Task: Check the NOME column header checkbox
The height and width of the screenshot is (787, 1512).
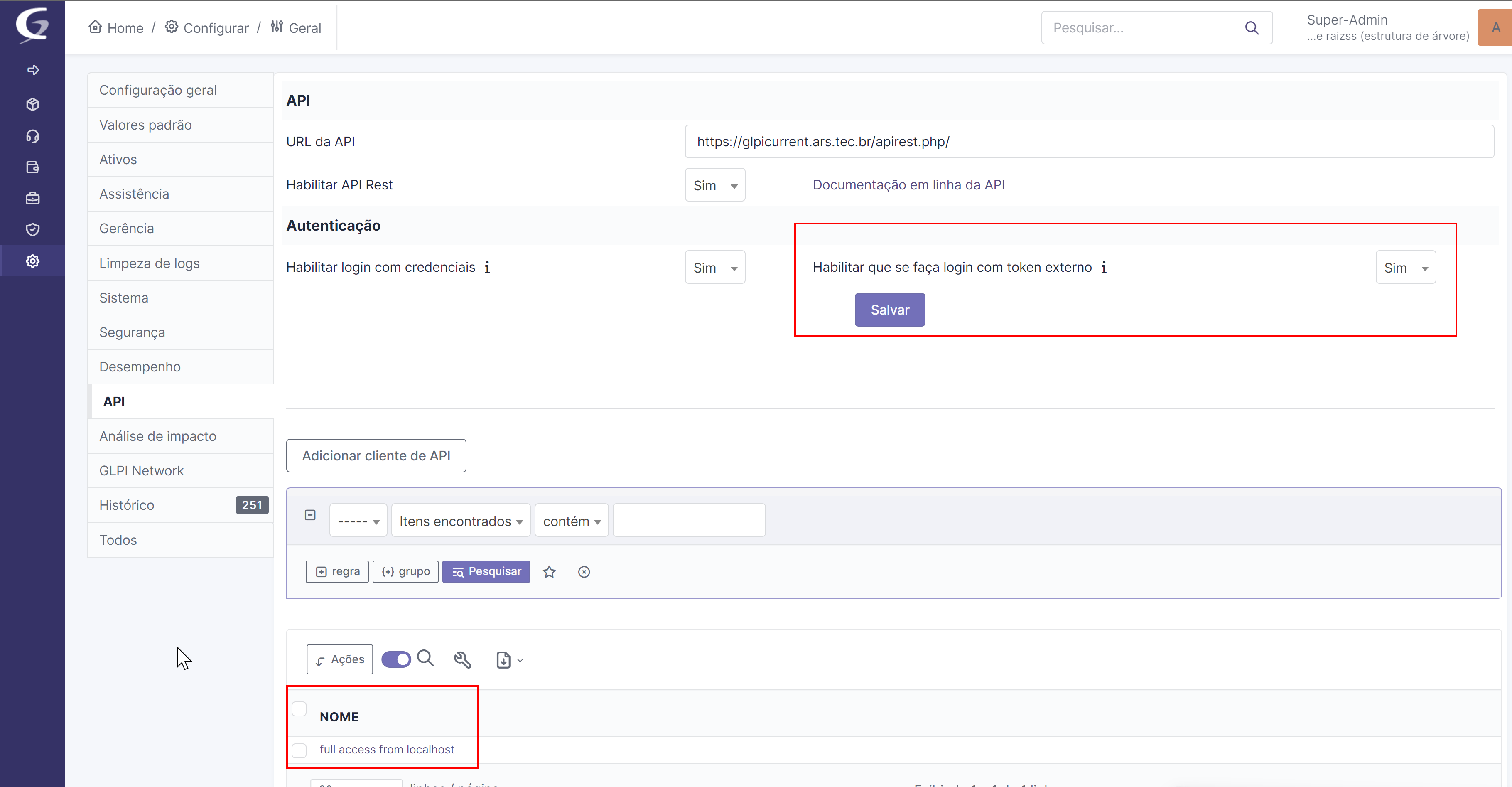Action: pyautogui.click(x=299, y=709)
